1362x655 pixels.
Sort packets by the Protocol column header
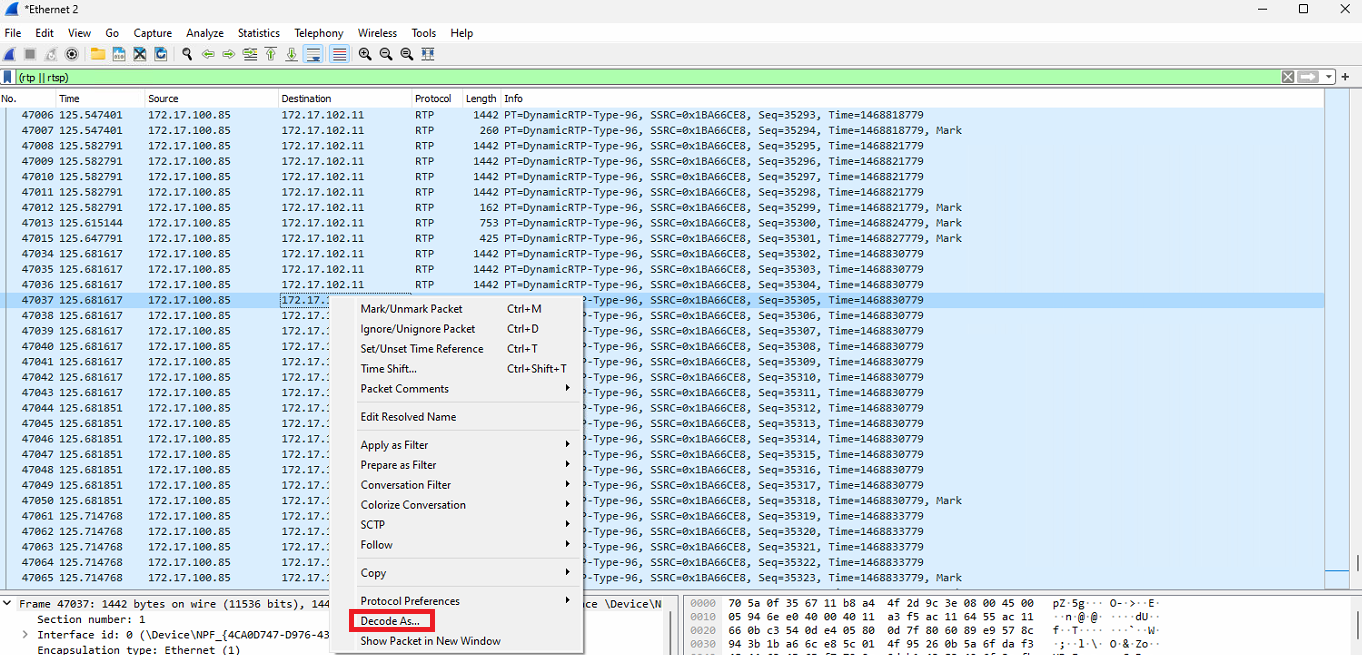tap(433, 99)
